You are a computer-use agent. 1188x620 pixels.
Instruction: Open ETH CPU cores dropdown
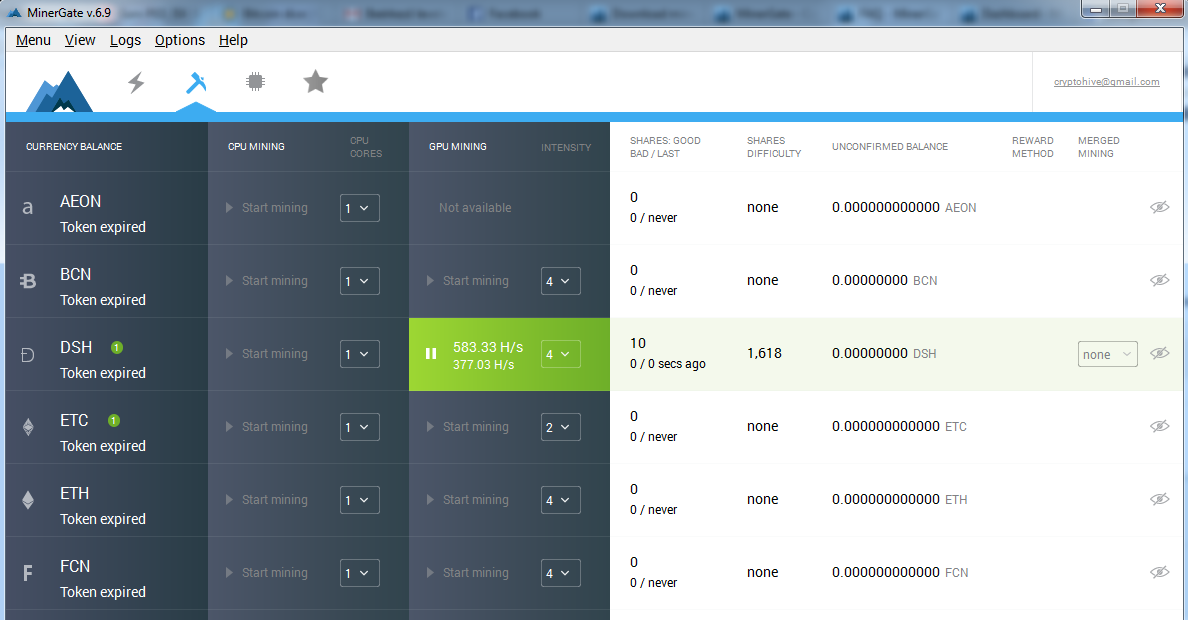(360, 500)
